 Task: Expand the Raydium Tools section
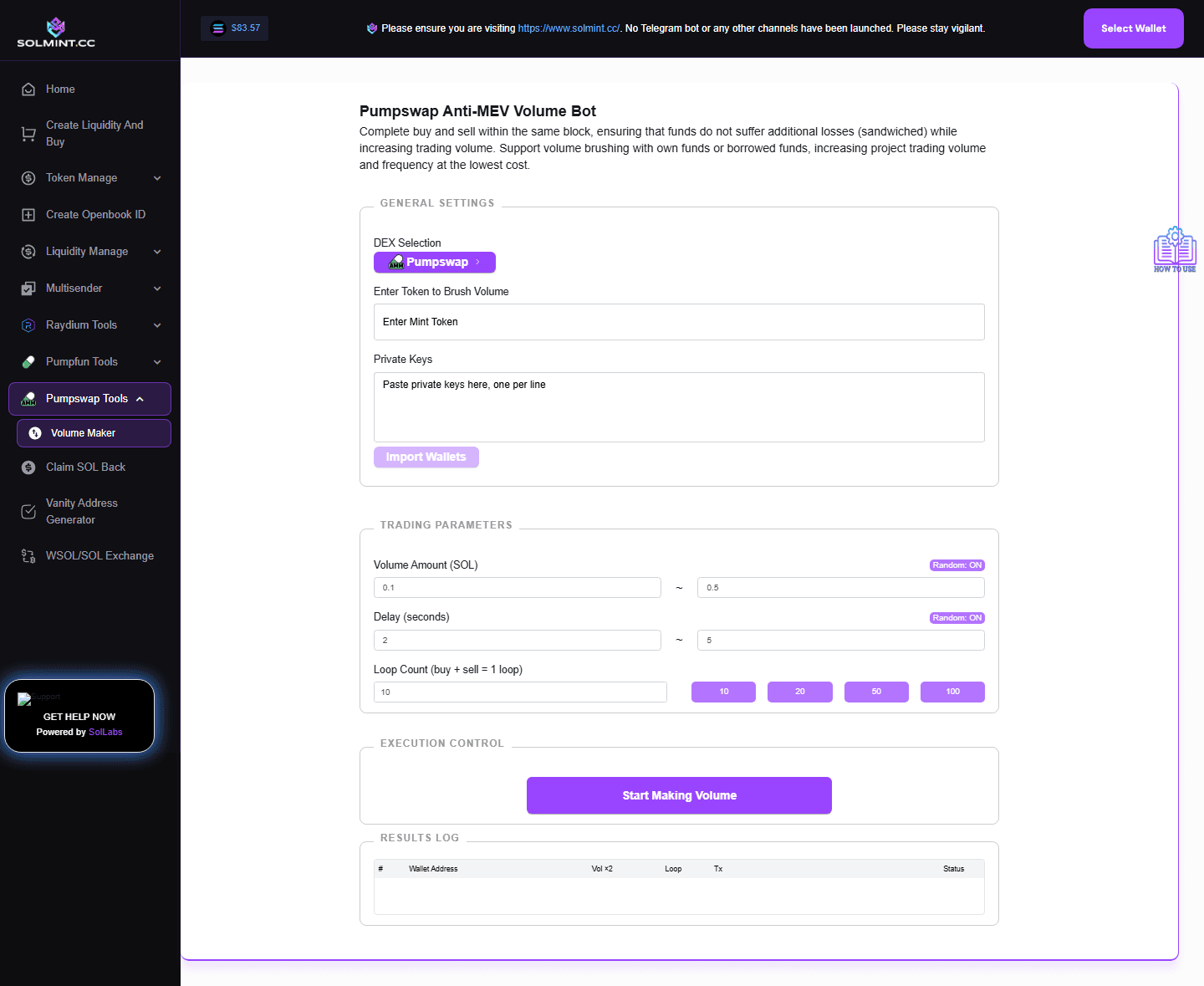[x=81, y=324]
